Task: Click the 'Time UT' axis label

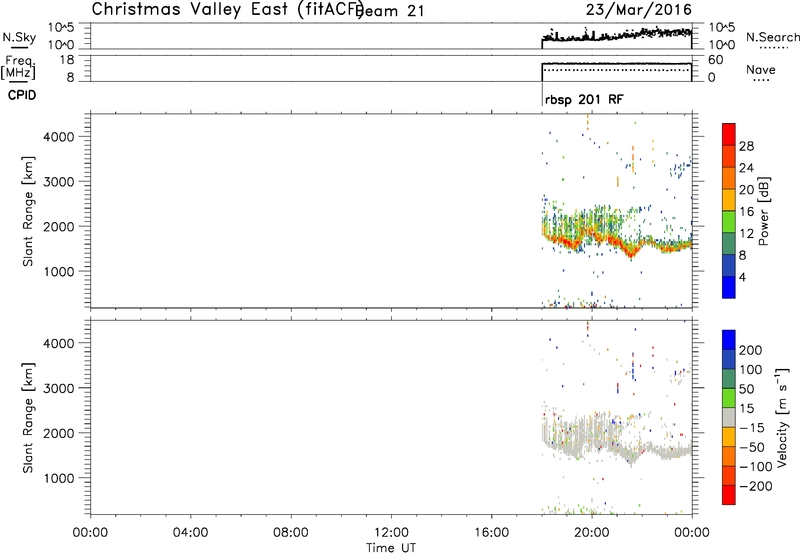Action: coord(391,548)
